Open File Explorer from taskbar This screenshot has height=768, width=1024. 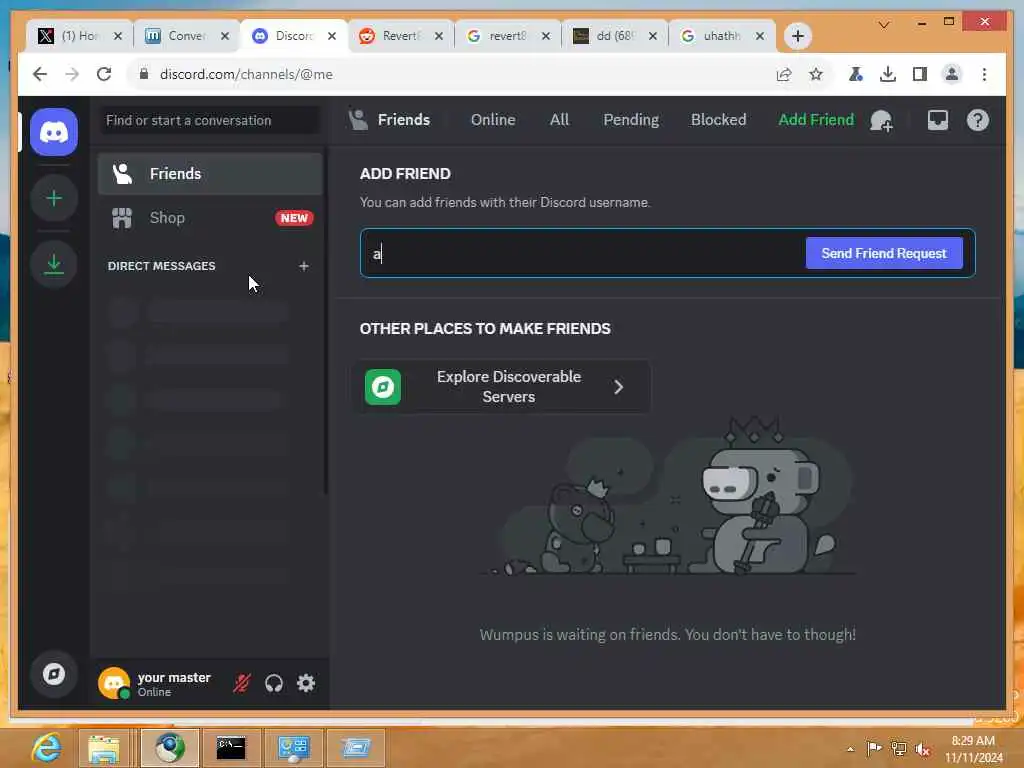tap(104, 748)
